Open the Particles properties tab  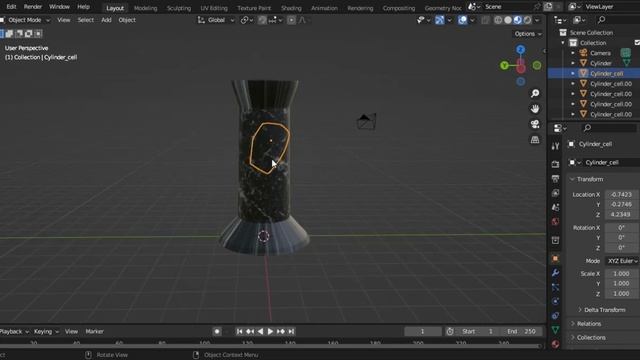pos(555,287)
